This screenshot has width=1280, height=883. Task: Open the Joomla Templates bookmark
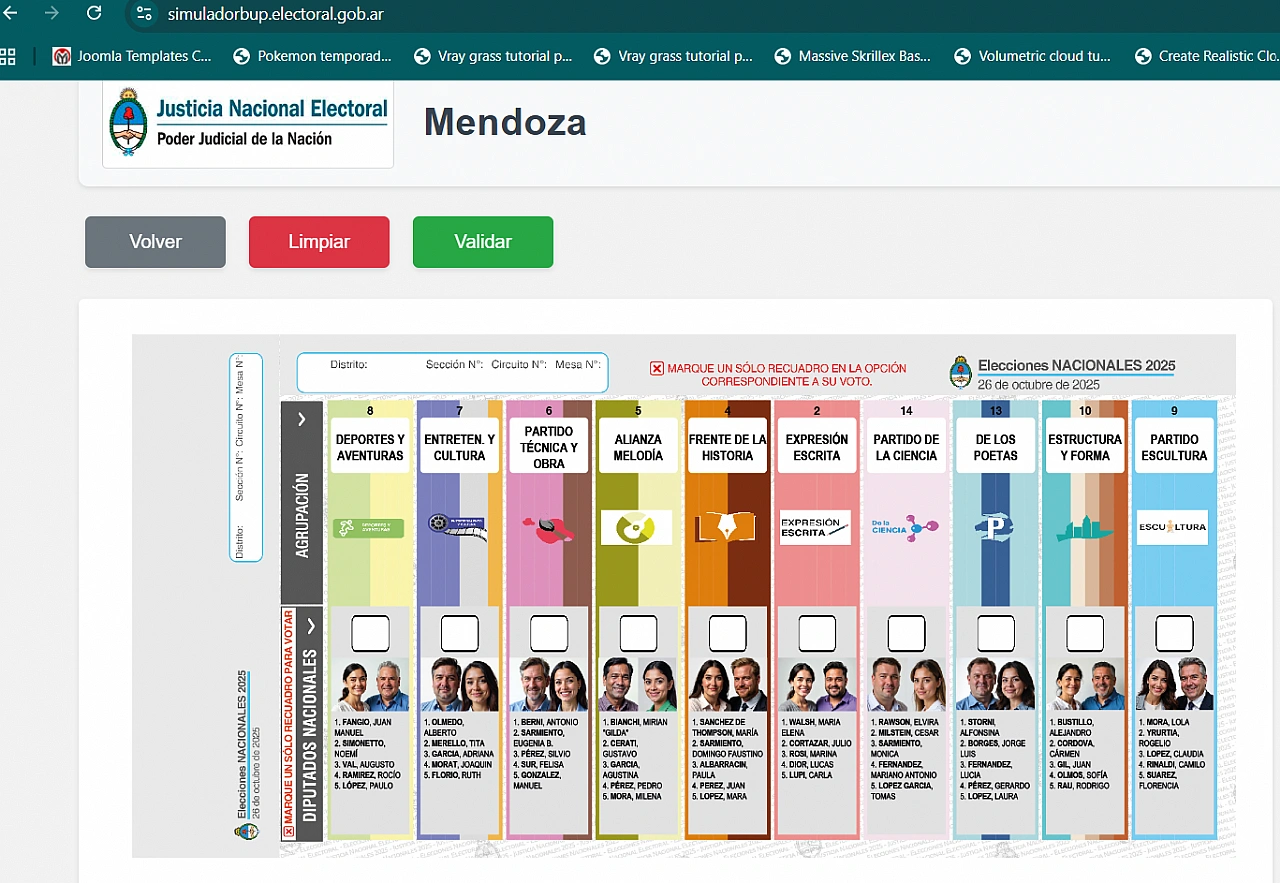click(133, 56)
